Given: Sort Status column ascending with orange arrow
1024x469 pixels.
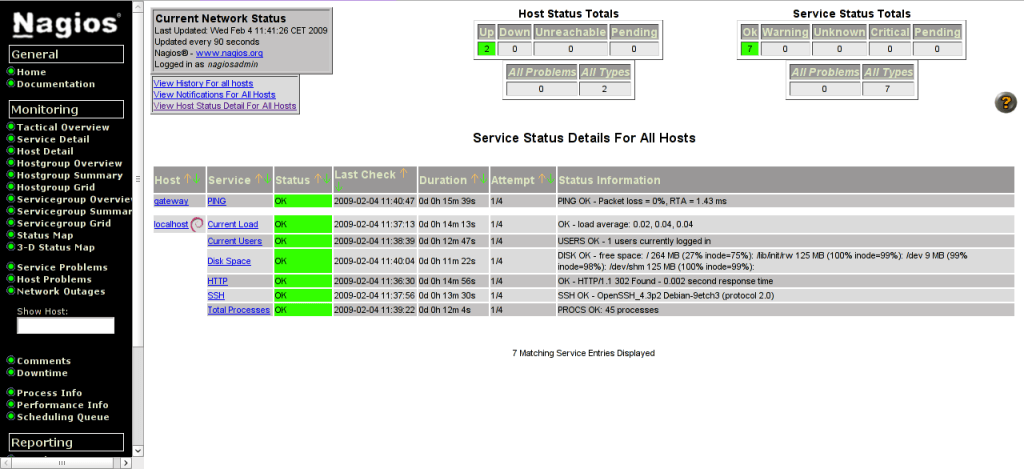Looking at the screenshot, I should point(317,179).
